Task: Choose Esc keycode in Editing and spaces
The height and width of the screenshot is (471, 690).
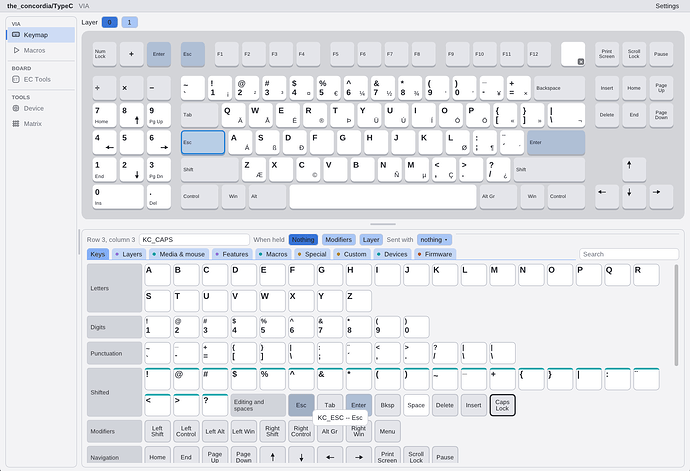Action: 301,405
